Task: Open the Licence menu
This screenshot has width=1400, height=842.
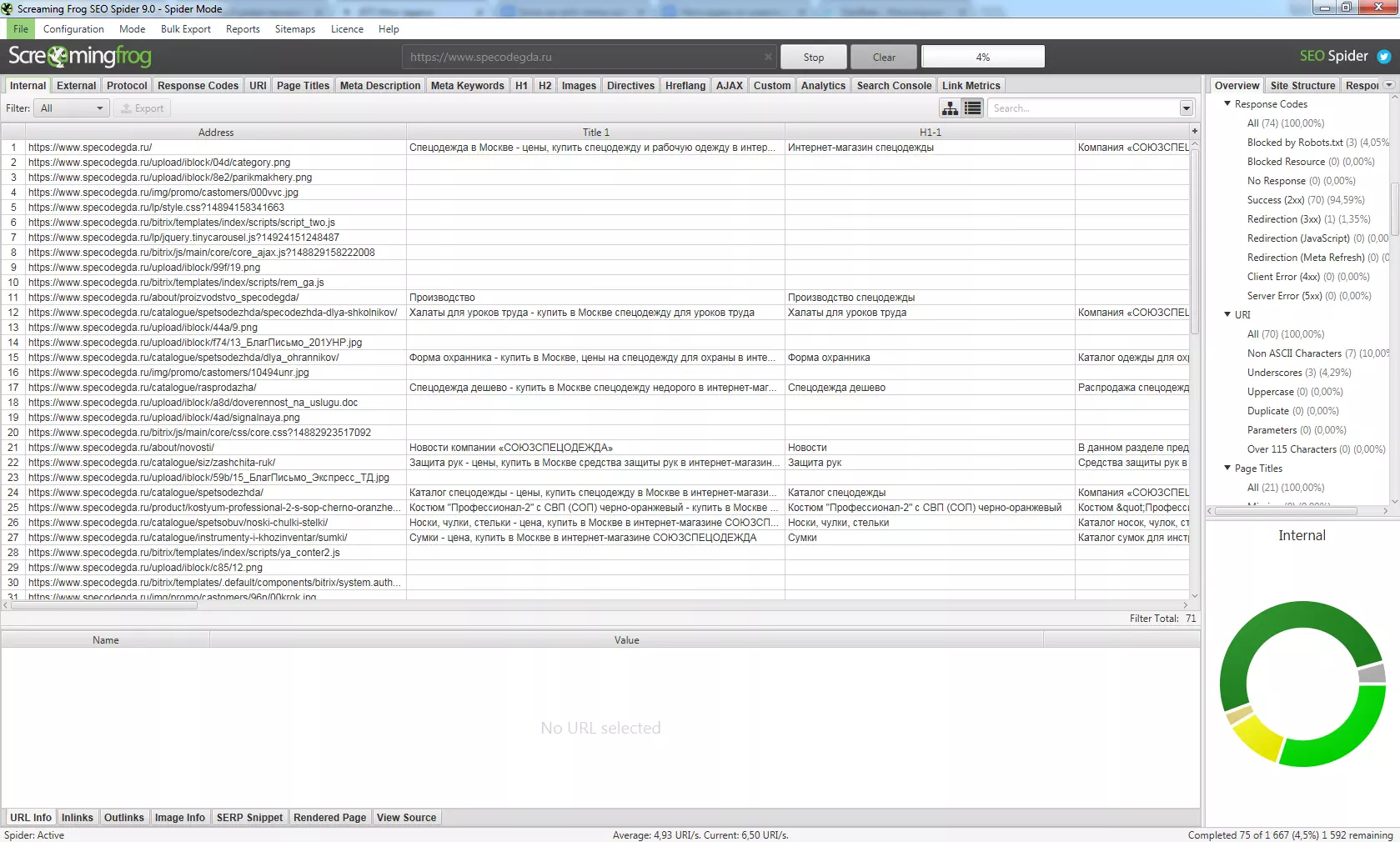Action: pos(347,29)
